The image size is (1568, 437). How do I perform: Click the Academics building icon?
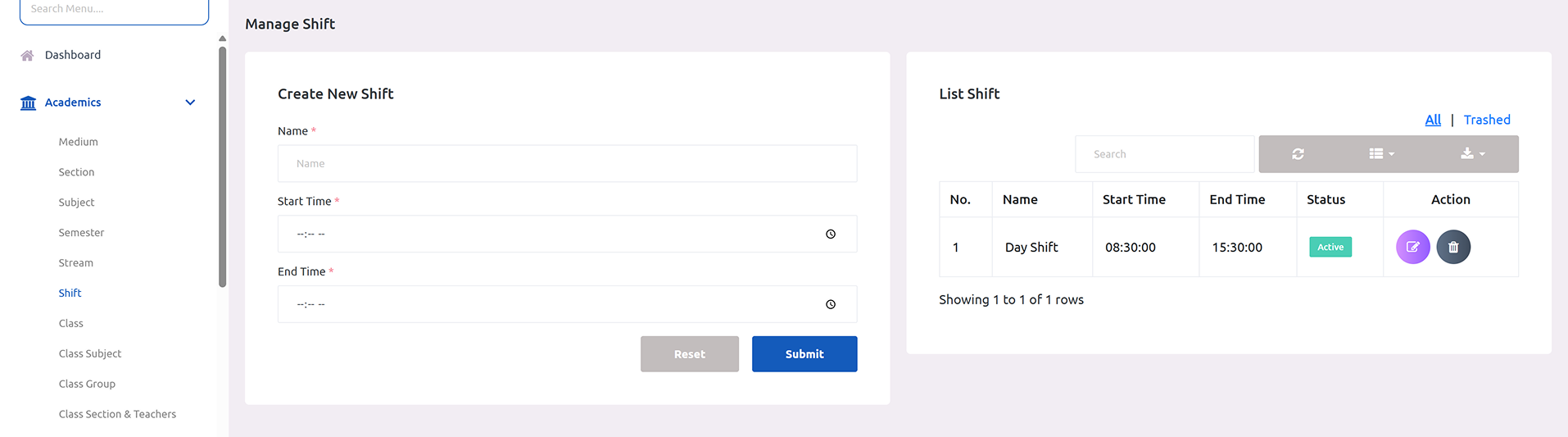(28, 103)
